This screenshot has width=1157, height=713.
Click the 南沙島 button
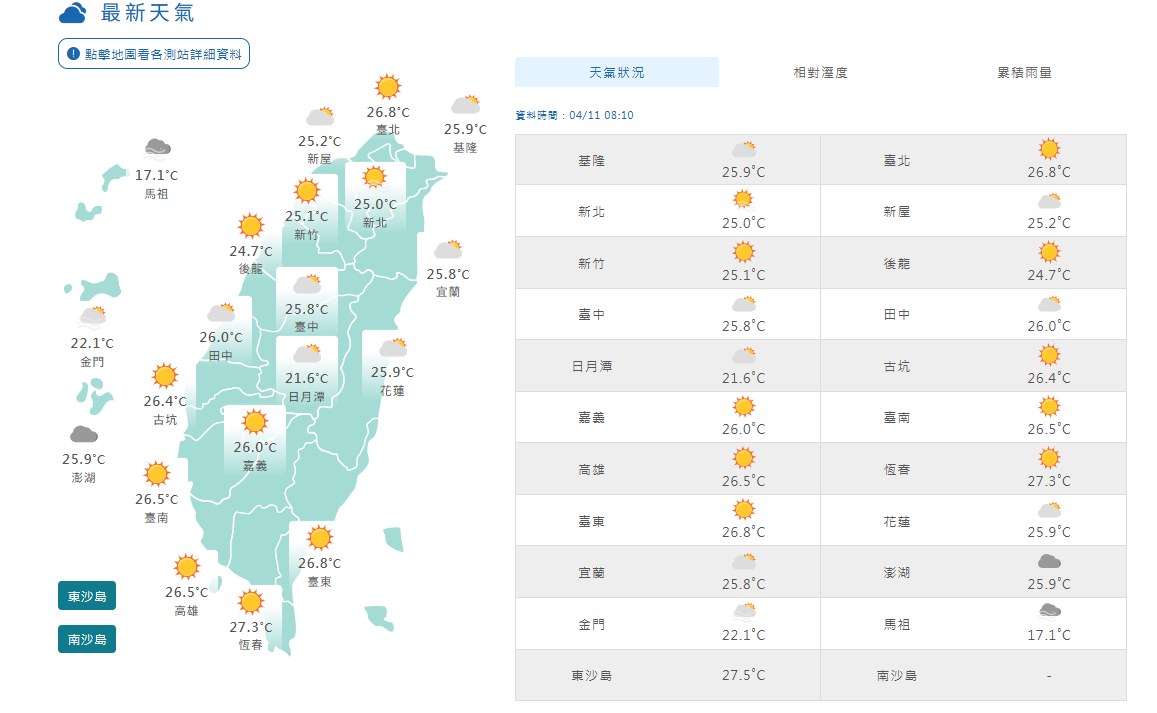pyautogui.click(x=87, y=639)
